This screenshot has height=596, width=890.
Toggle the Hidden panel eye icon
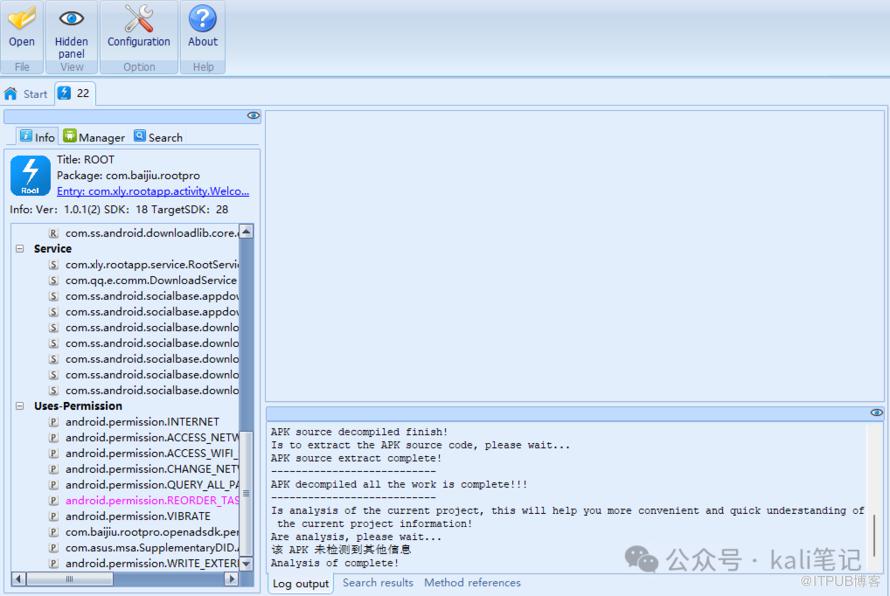(x=71, y=19)
